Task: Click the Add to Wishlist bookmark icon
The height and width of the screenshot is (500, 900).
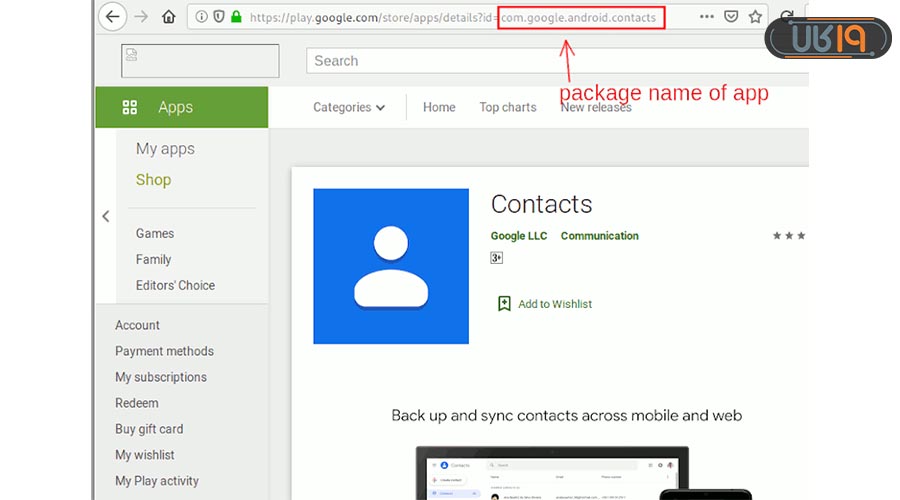Action: tap(505, 303)
